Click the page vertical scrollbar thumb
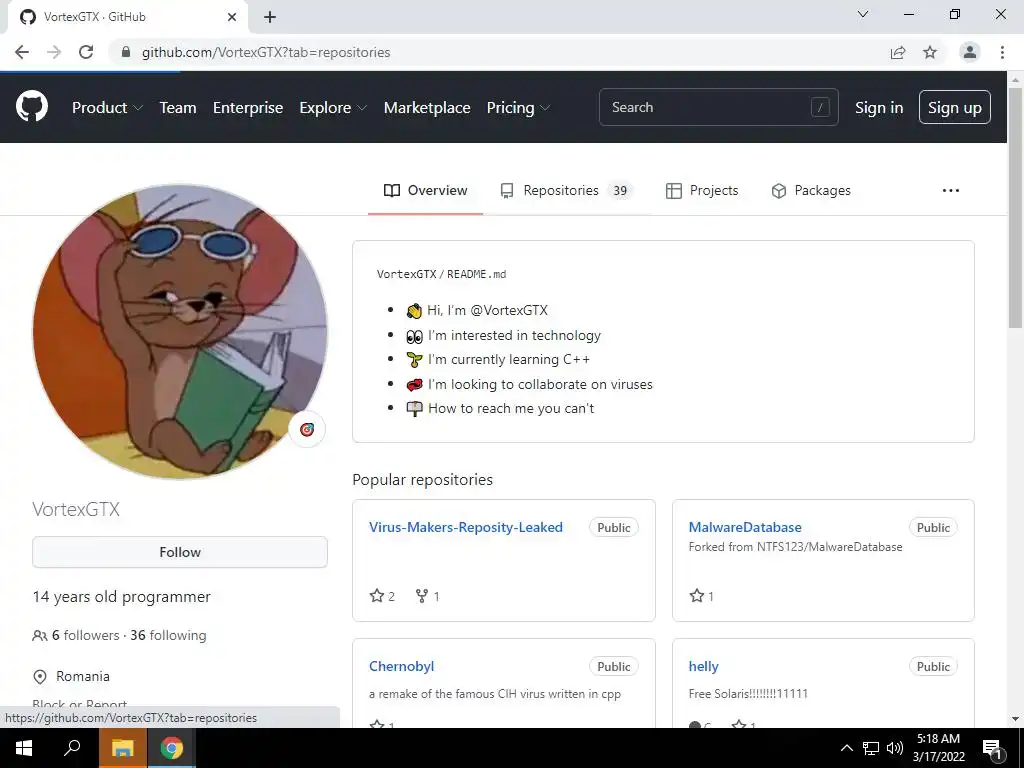Image resolution: width=1024 pixels, height=768 pixels. tap(1015, 209)
